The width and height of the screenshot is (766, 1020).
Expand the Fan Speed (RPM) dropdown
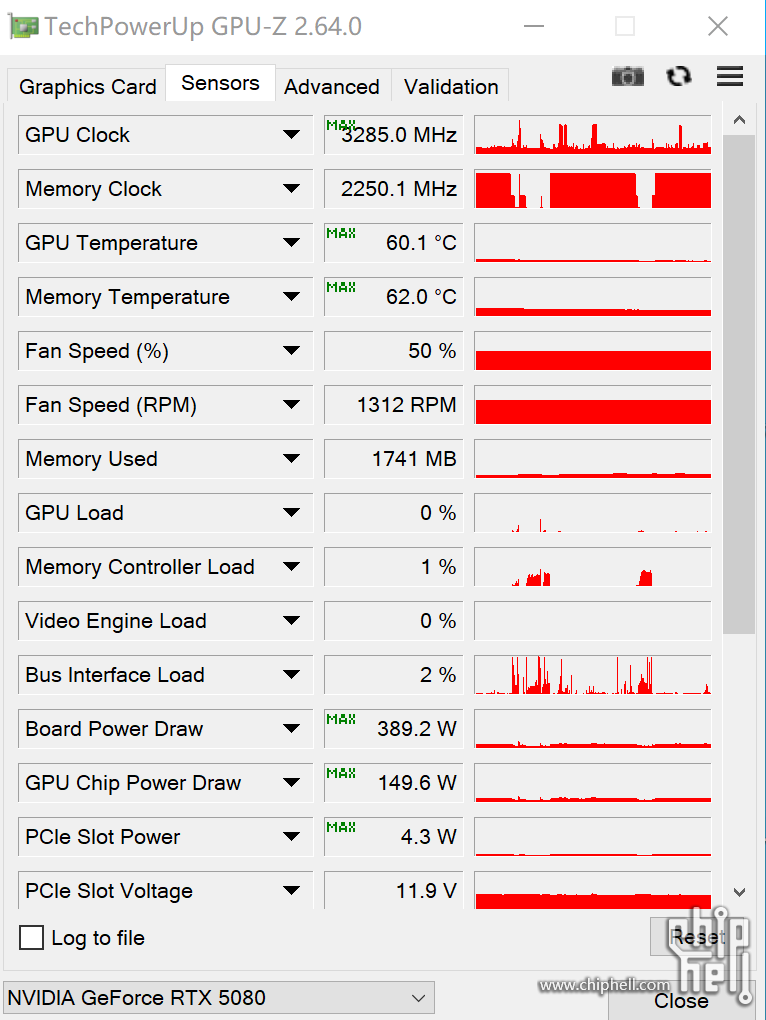[291, 405]
